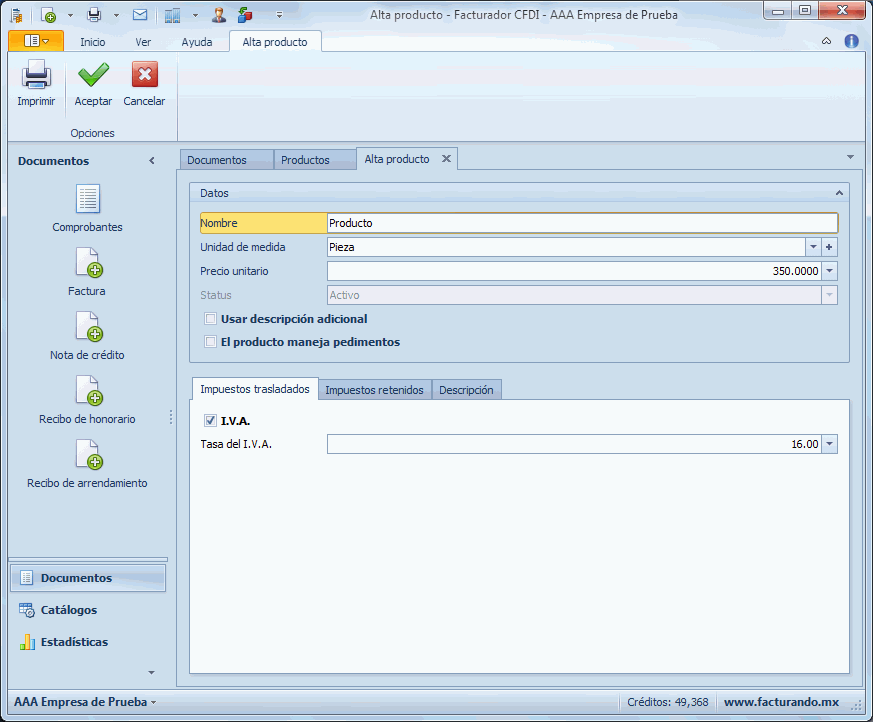Switch to the Productos document tab
873x722 pixels.
click(305, 160)
